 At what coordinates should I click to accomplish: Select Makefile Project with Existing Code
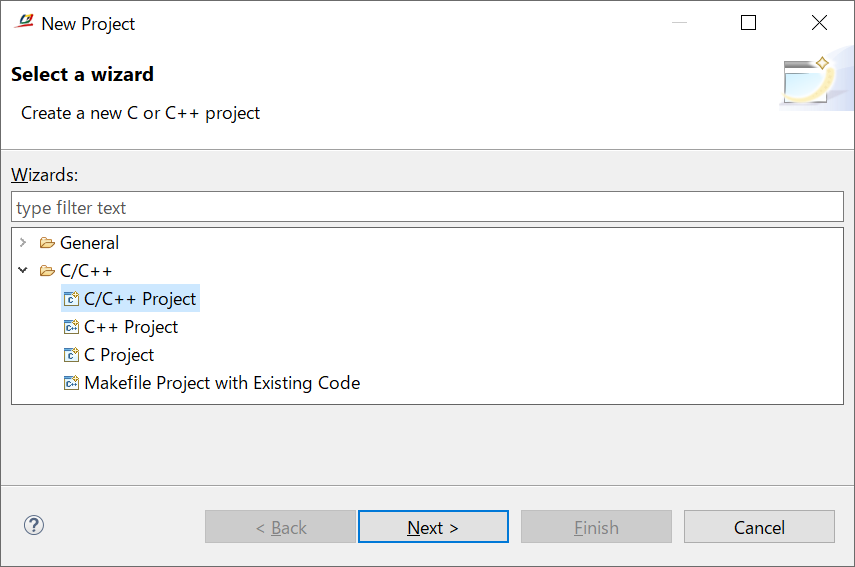coord(222,383)
